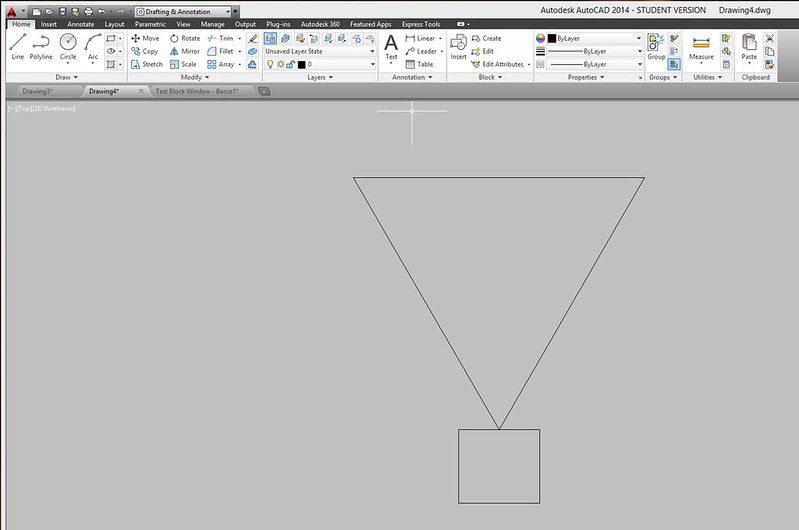Expand the Annotation panel

(x=412, y=77)
